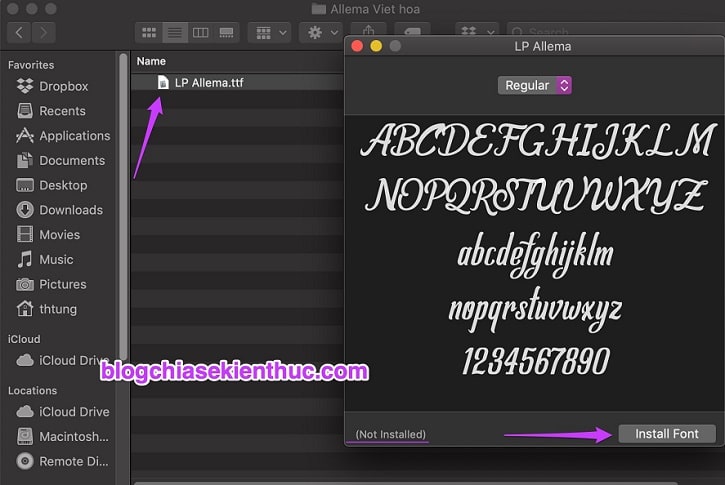Open the Dropbox toolbar dropdown in Finder

477,31
